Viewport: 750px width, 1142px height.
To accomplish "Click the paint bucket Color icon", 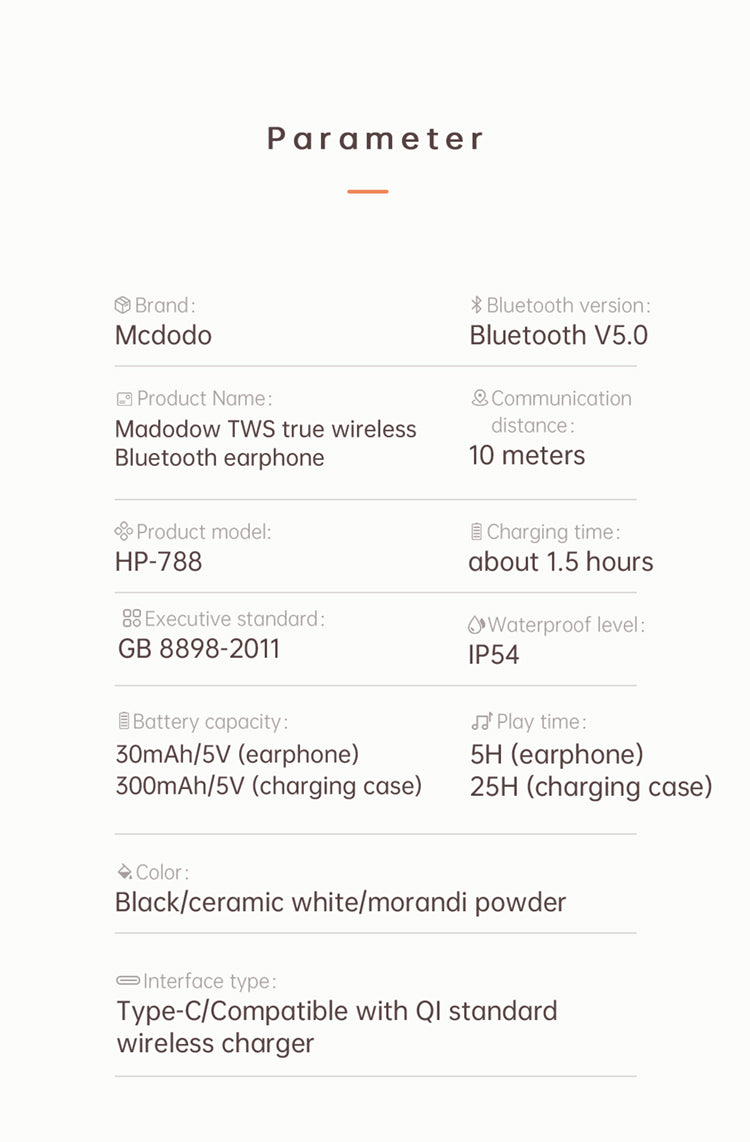I will pyautogui.click(x=125, y=872).
